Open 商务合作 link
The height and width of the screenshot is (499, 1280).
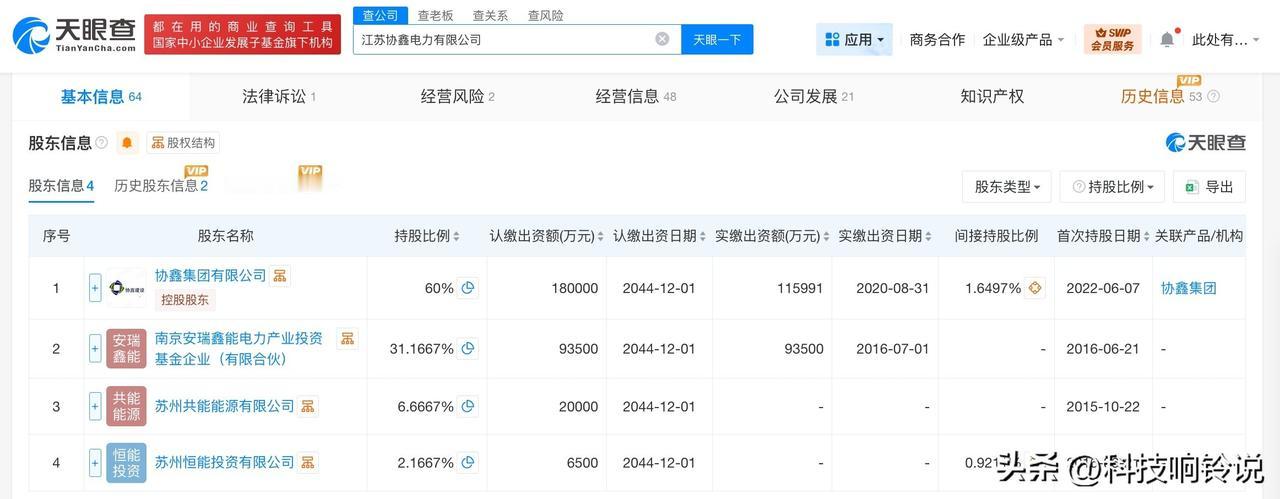[937, 39]
